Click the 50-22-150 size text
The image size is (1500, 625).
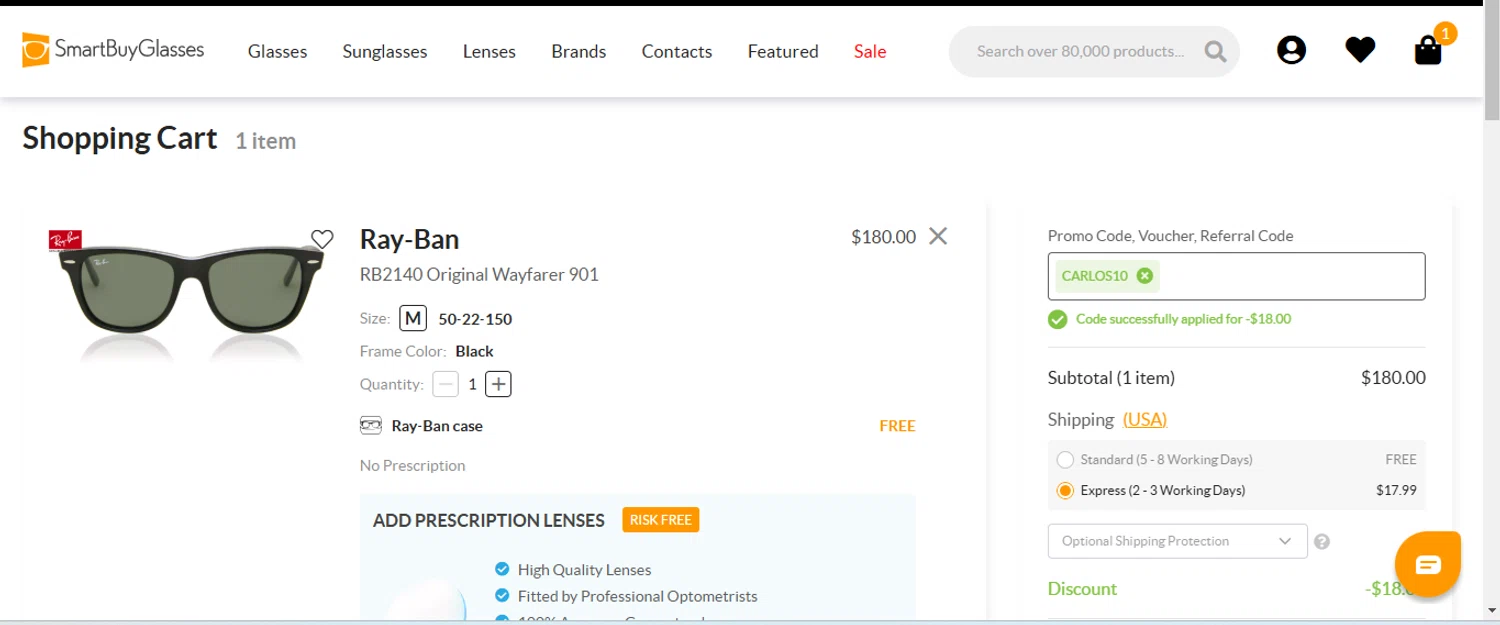pyautogui.click(x=476, y=319)
